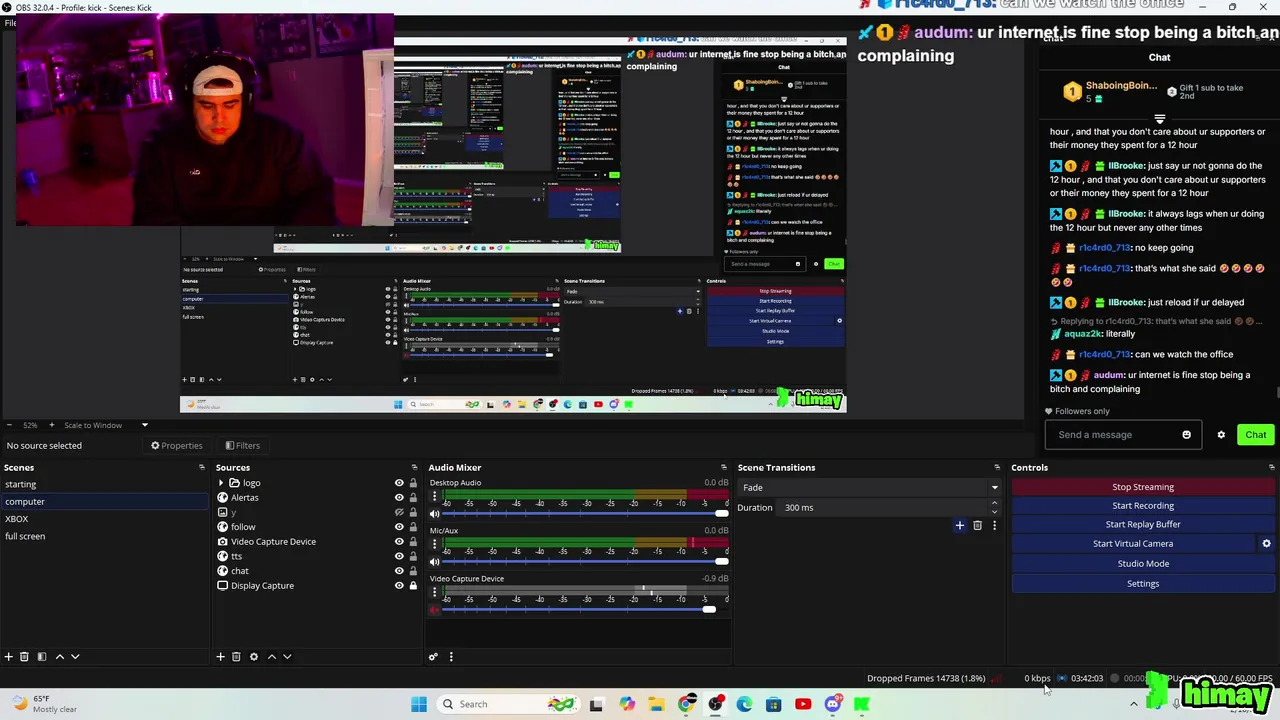The image size is (1280, 720).
Task: Open the Windows Start menu
Action: (419, 704)
